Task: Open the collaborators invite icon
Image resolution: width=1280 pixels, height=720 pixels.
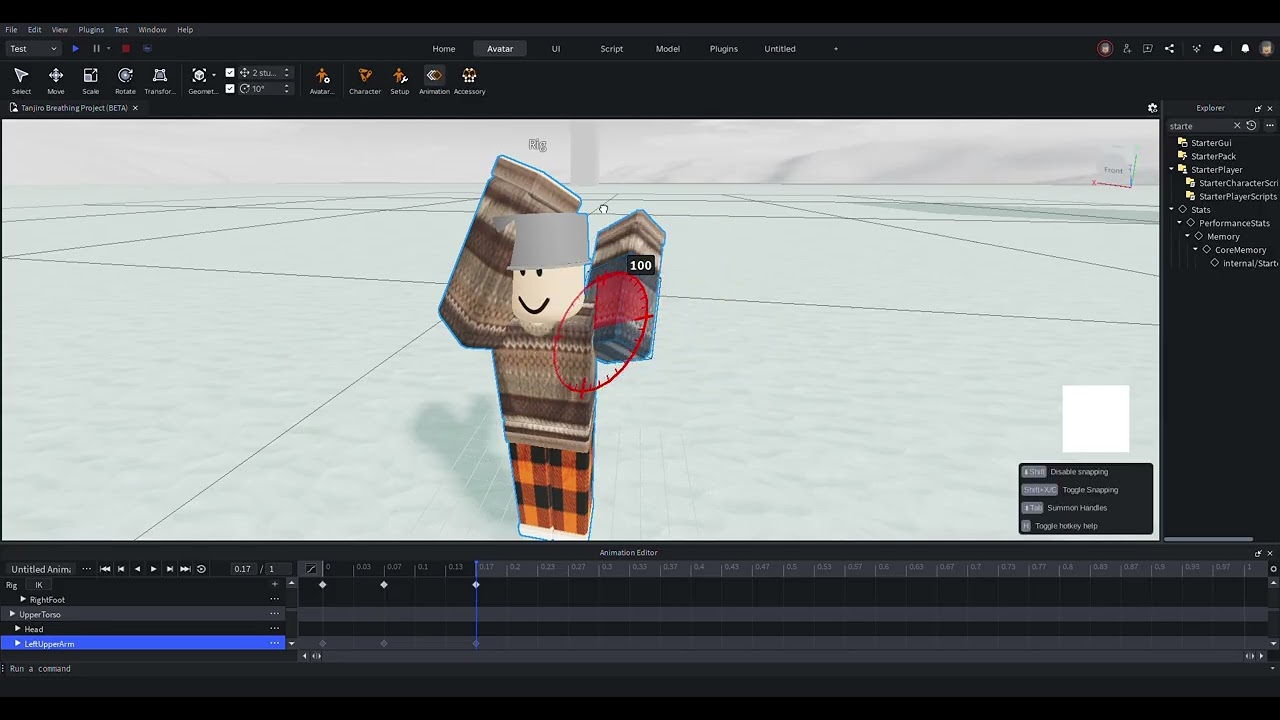Action: [x=1127, y=48]
